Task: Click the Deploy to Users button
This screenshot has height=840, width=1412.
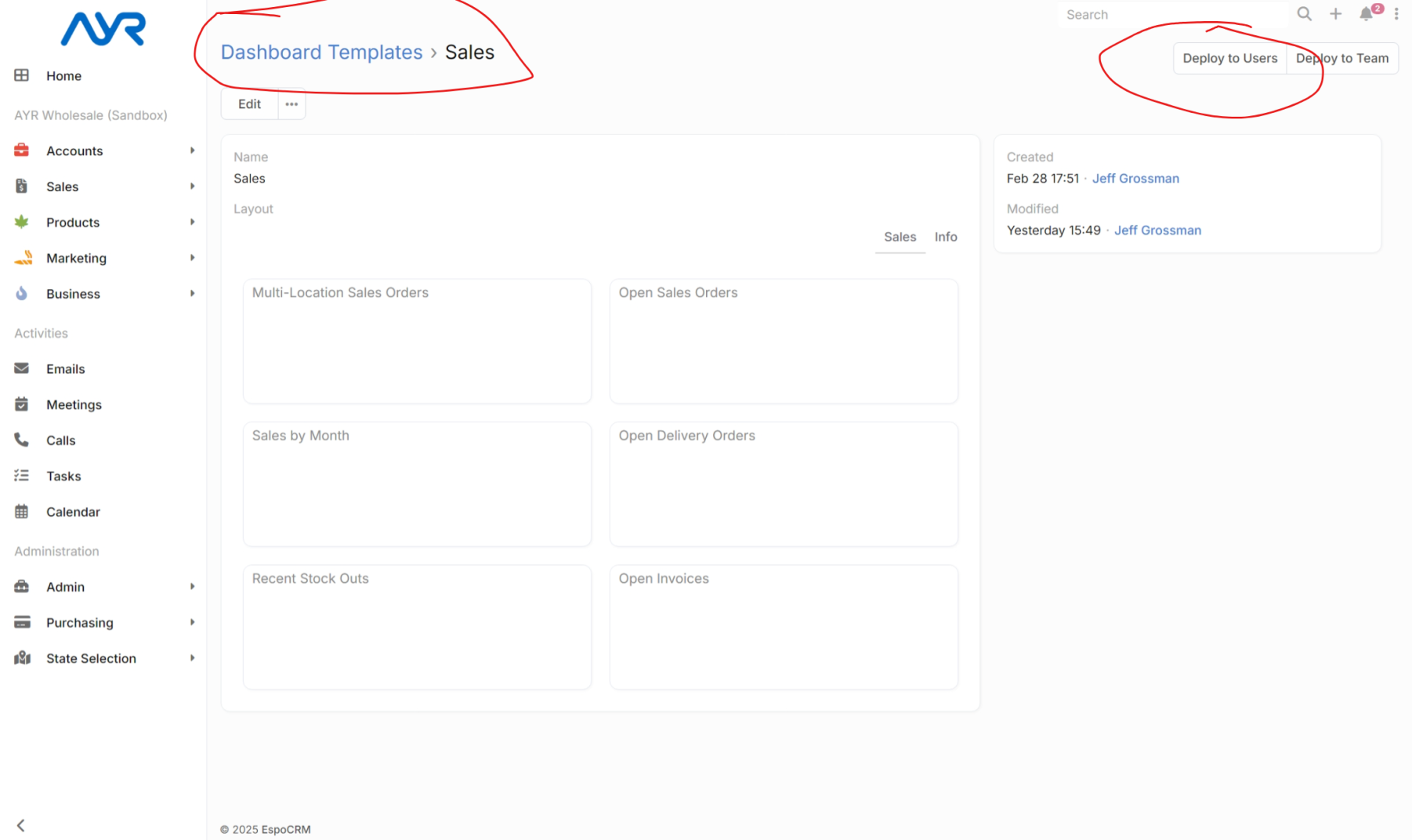Action: tap(1229, 59)
